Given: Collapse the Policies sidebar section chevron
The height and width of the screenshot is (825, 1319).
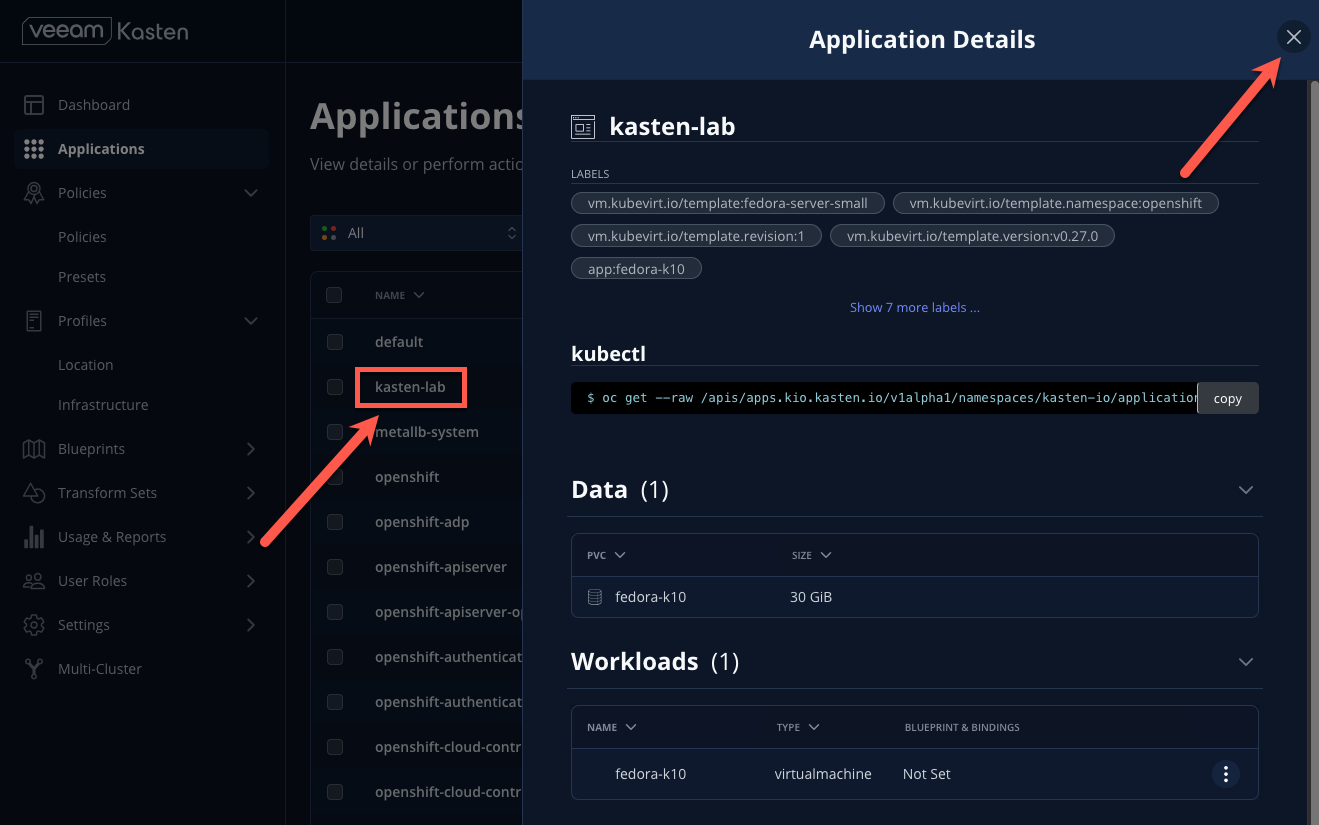Looking at the screenshot, I should click(x=251, y=193).
